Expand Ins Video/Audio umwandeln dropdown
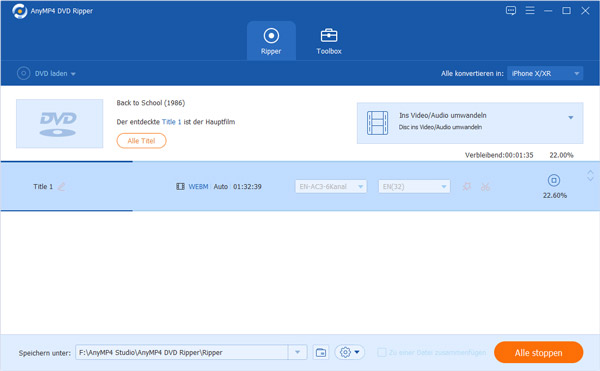Viewport: 600px width, 371px height. coord(571,118)
